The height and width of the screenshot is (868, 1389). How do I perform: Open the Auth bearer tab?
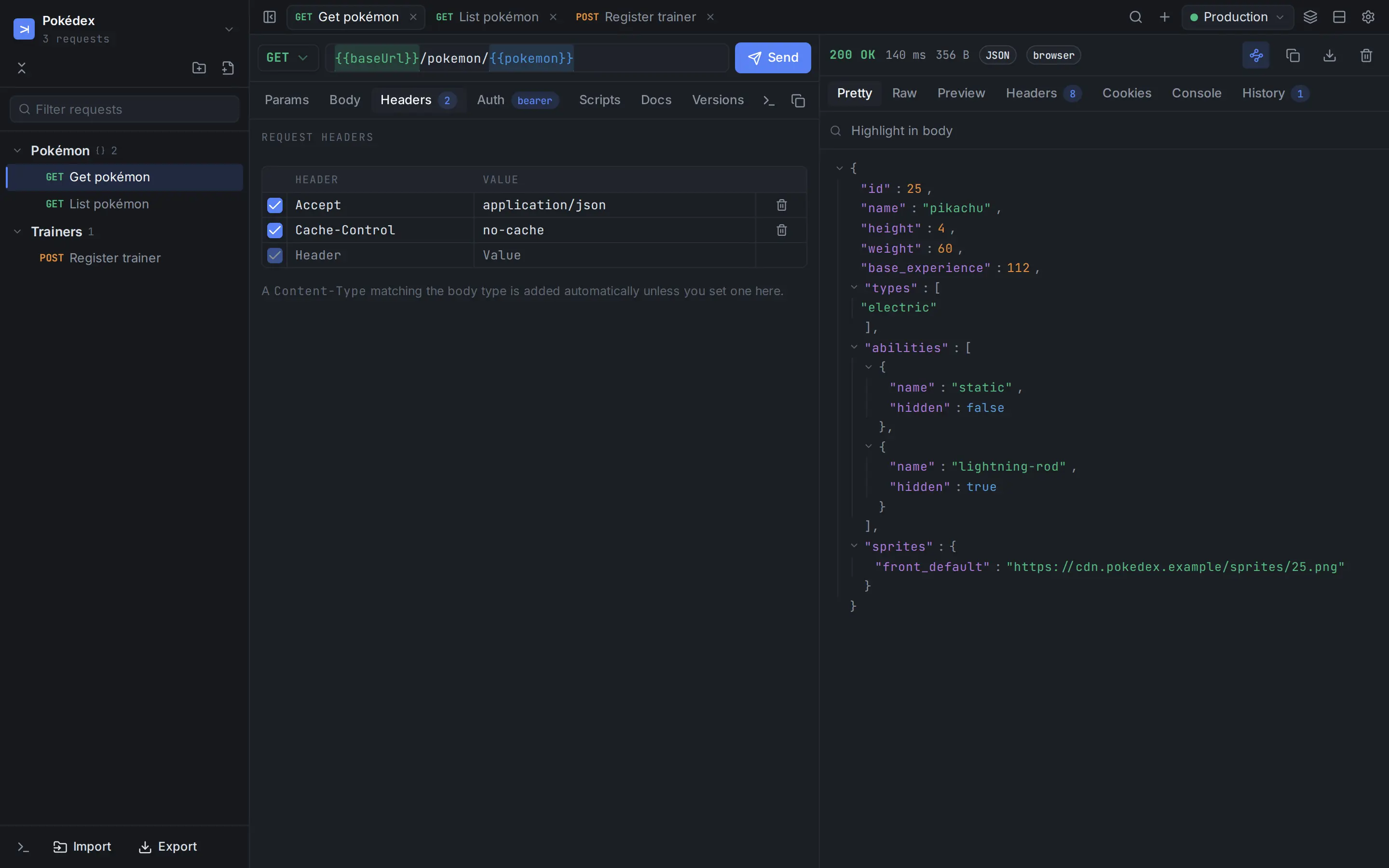pyautogui.click(x=517, y=100)
